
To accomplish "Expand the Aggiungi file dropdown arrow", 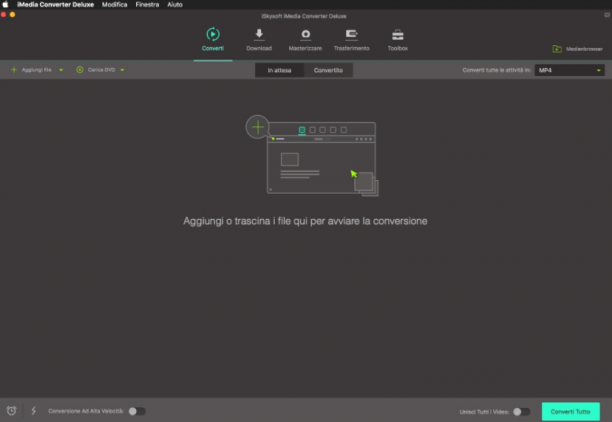I will 61,70.
